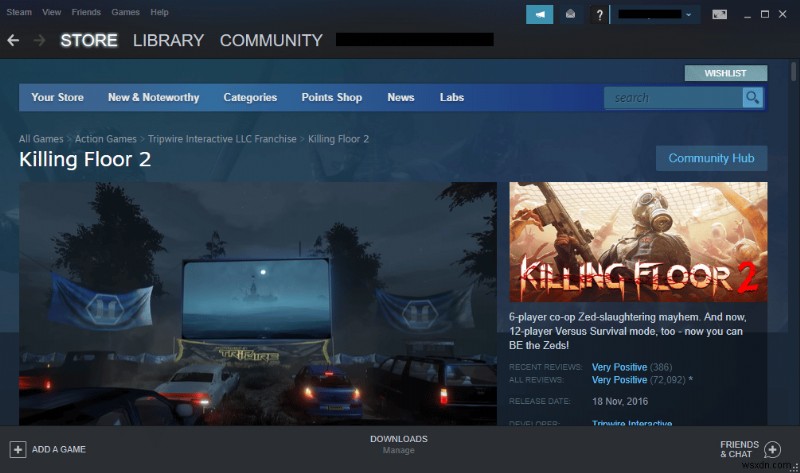The height and width of the screenshot is (473, 800).
Task: Open the Help menu
Action: 159,12
